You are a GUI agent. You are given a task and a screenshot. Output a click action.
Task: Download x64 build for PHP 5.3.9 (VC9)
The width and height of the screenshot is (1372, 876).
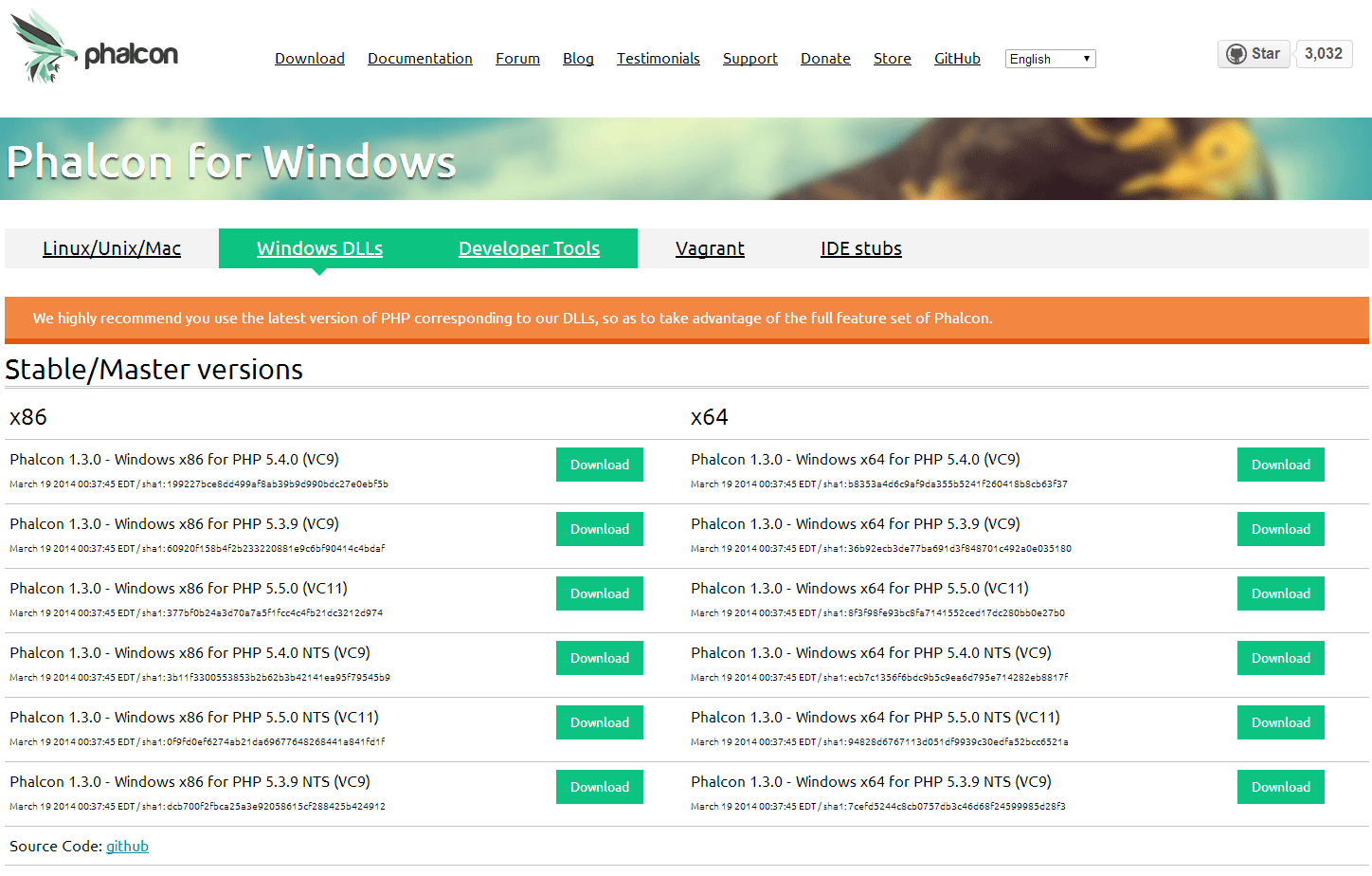point(1281,529)
